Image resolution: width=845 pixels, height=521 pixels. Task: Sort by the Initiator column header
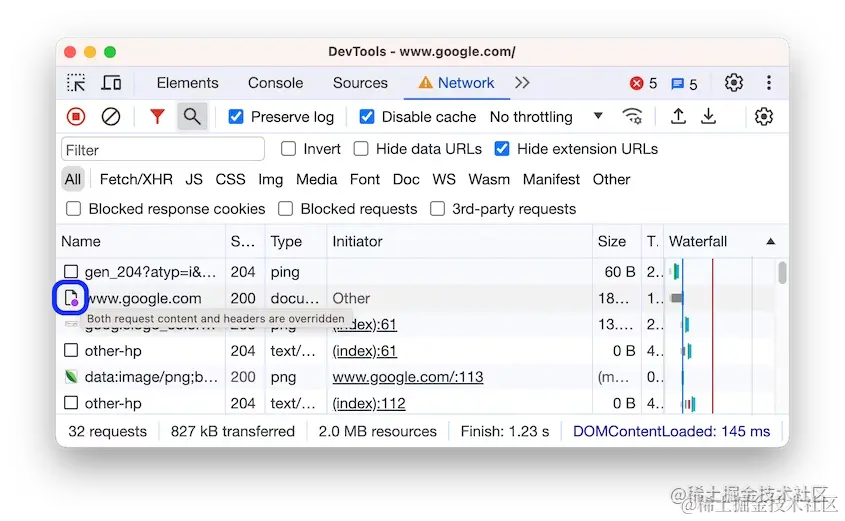point(460,241)
